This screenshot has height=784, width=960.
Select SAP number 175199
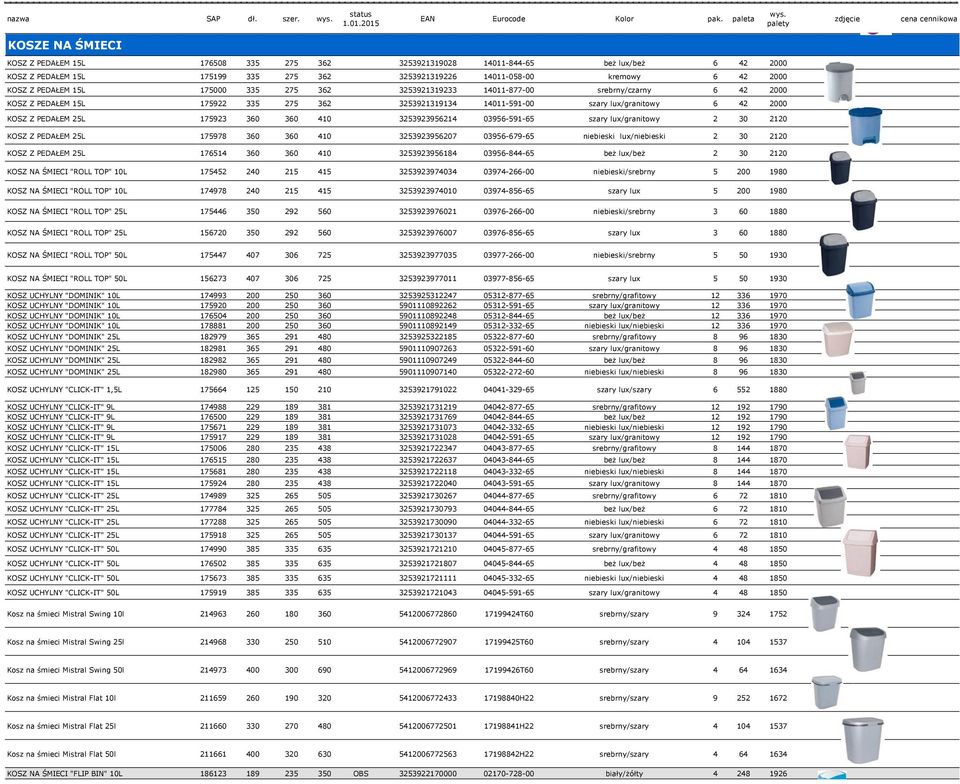coord(213,77)
